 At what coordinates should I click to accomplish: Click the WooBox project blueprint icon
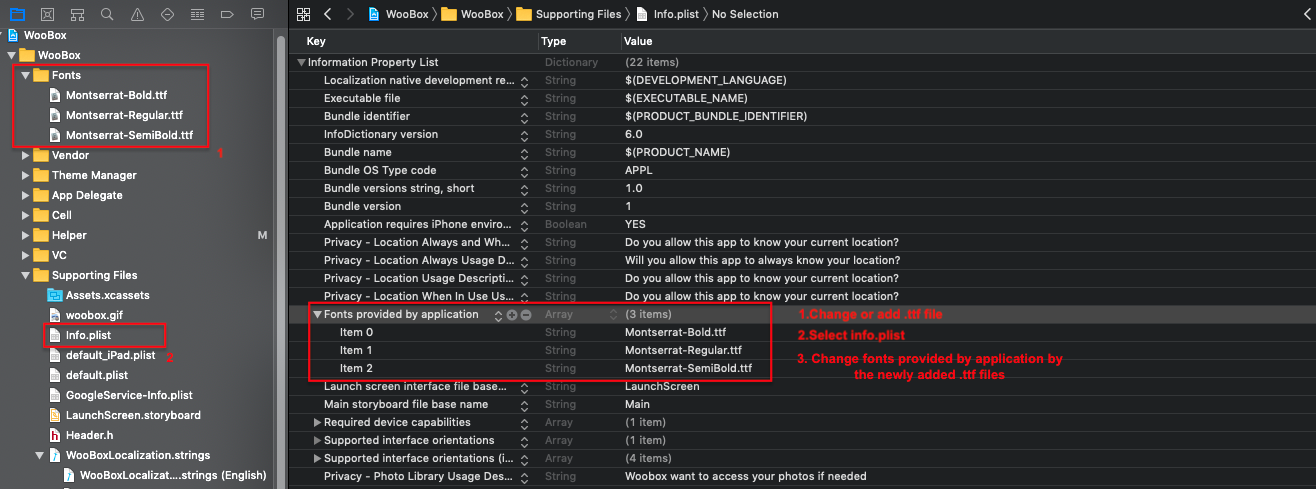tap(12, 35)
